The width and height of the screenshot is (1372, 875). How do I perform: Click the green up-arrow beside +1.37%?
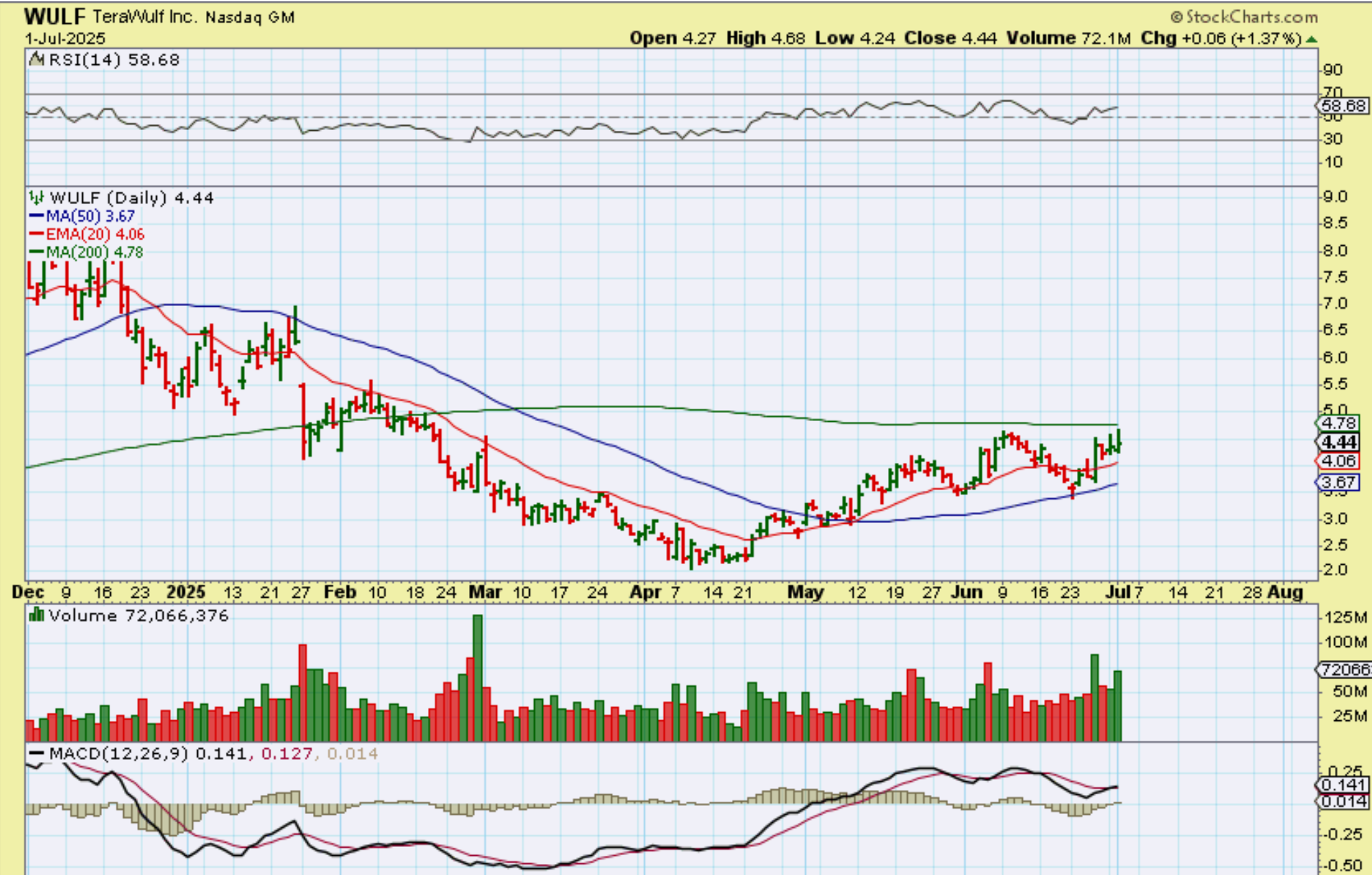(x=1311, y=39)
